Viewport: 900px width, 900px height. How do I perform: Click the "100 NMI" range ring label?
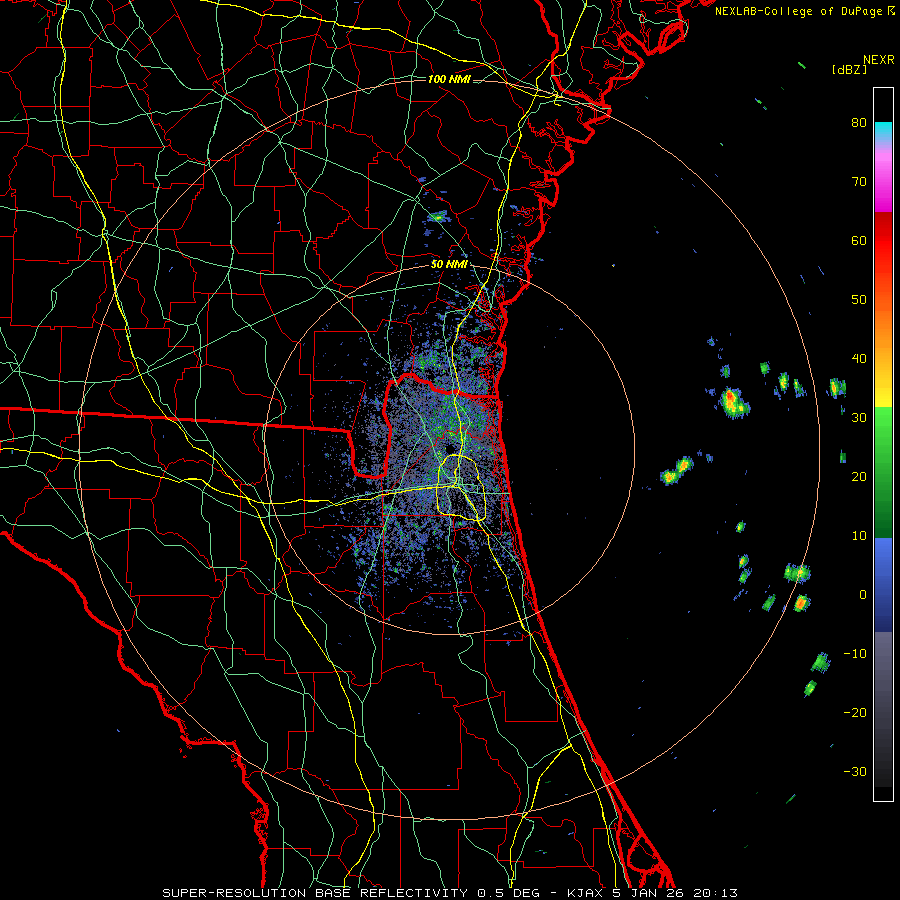pyautogui.click(x=449, y=79)
